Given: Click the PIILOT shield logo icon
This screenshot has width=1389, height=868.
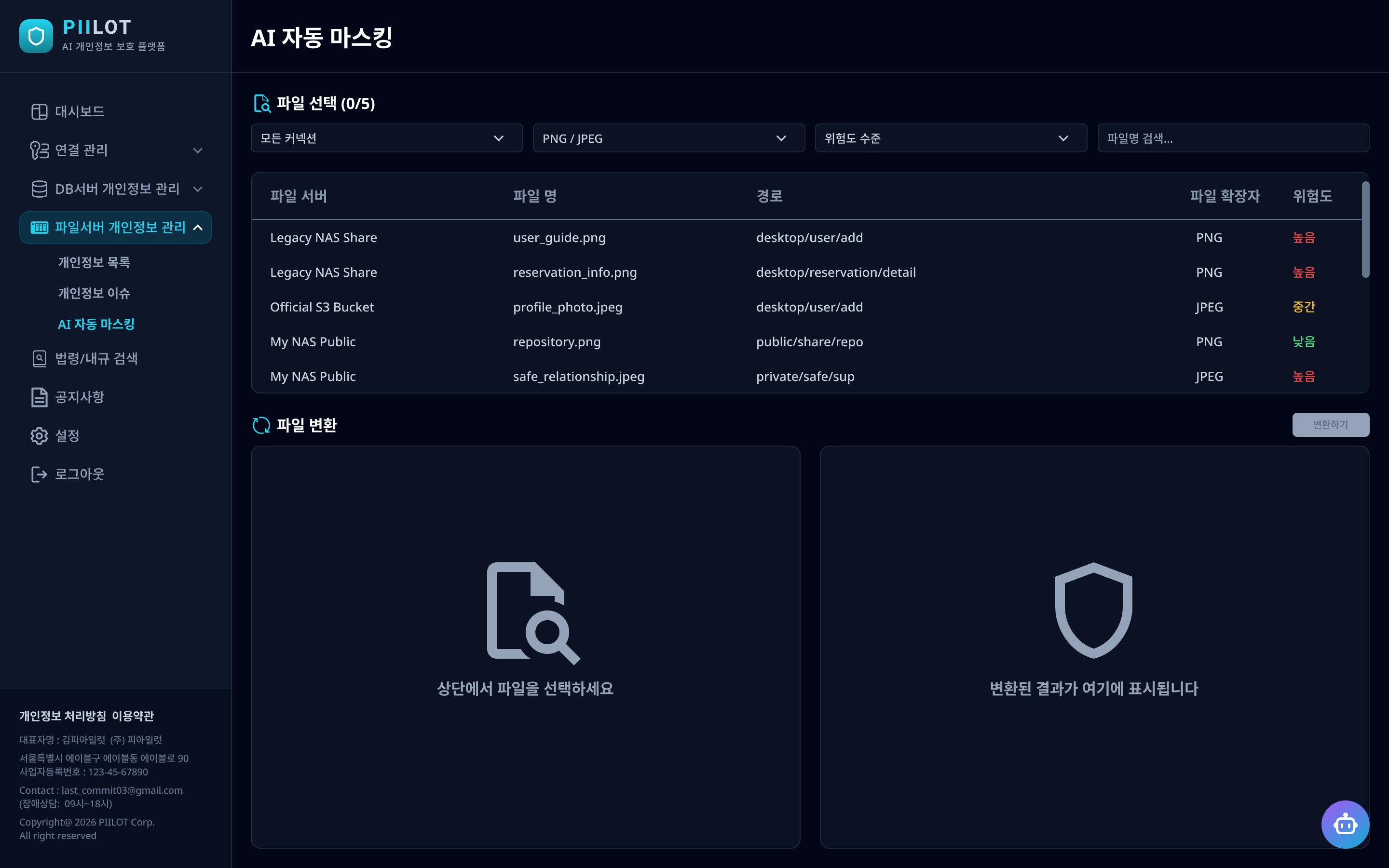Looking at the screenshot, I should click(36, 36).
